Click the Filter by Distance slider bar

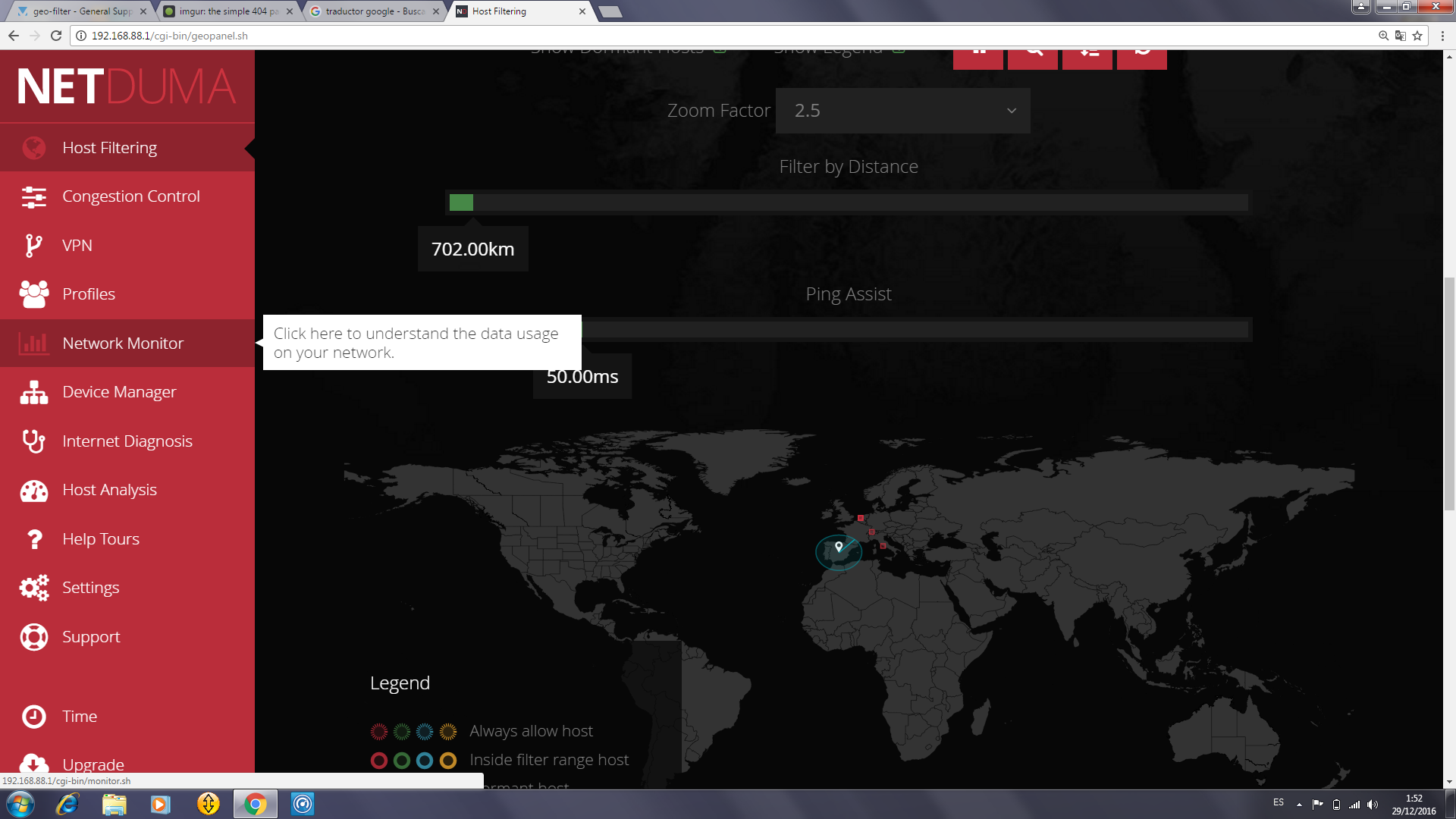tap(847, 202)
